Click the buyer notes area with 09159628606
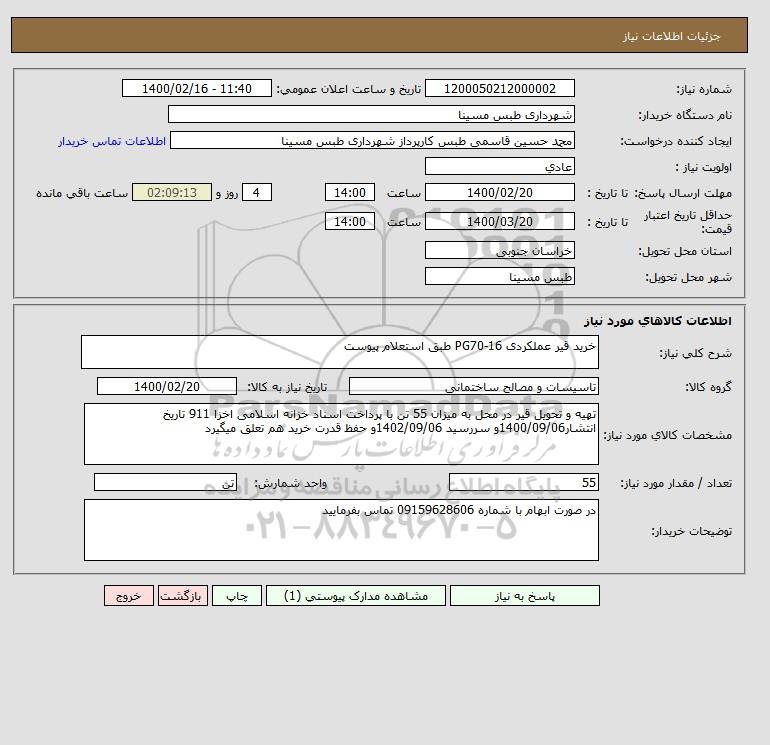 tap(341, 530)
